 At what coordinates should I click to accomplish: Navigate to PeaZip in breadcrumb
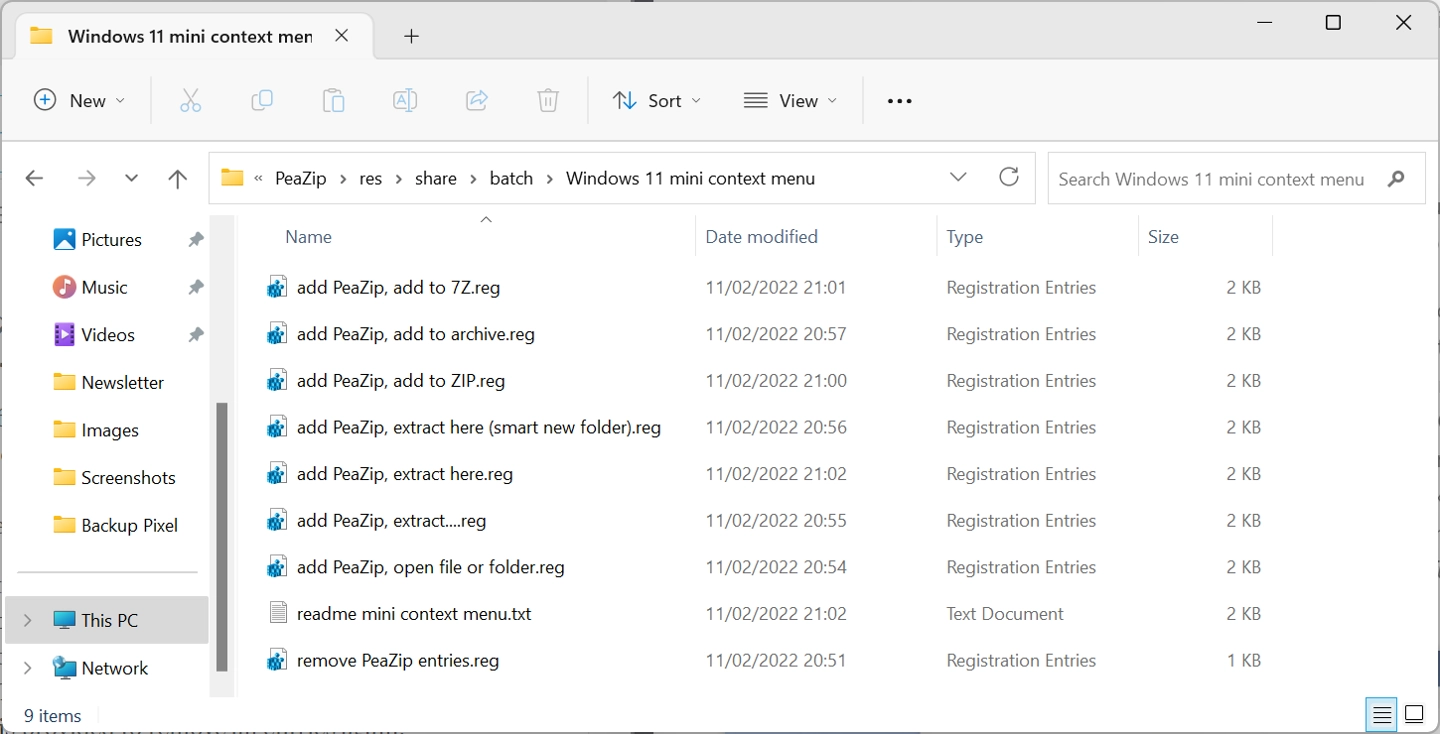point(301,179)
